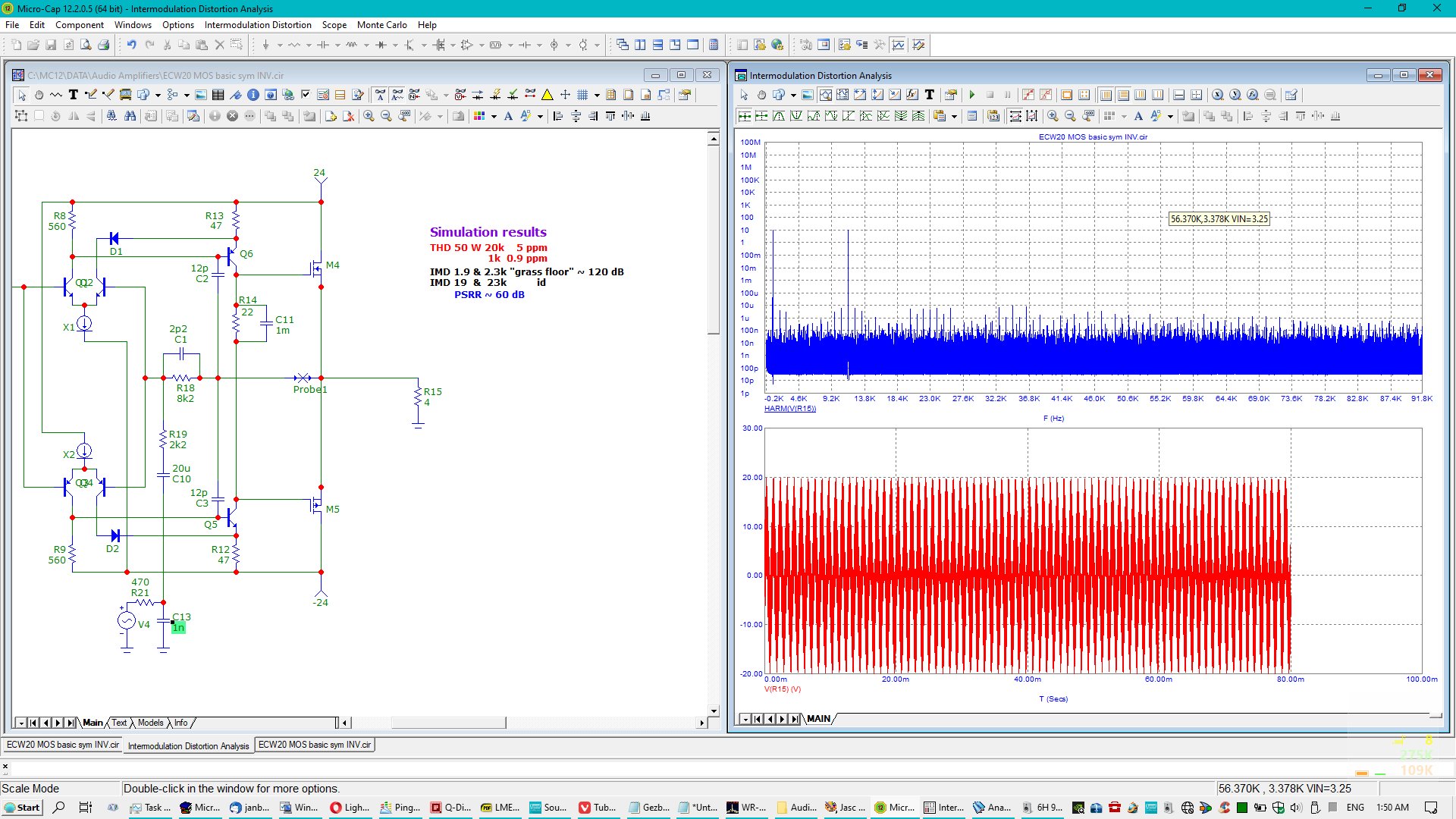Switch to the Info page tab

pos(180,723)
